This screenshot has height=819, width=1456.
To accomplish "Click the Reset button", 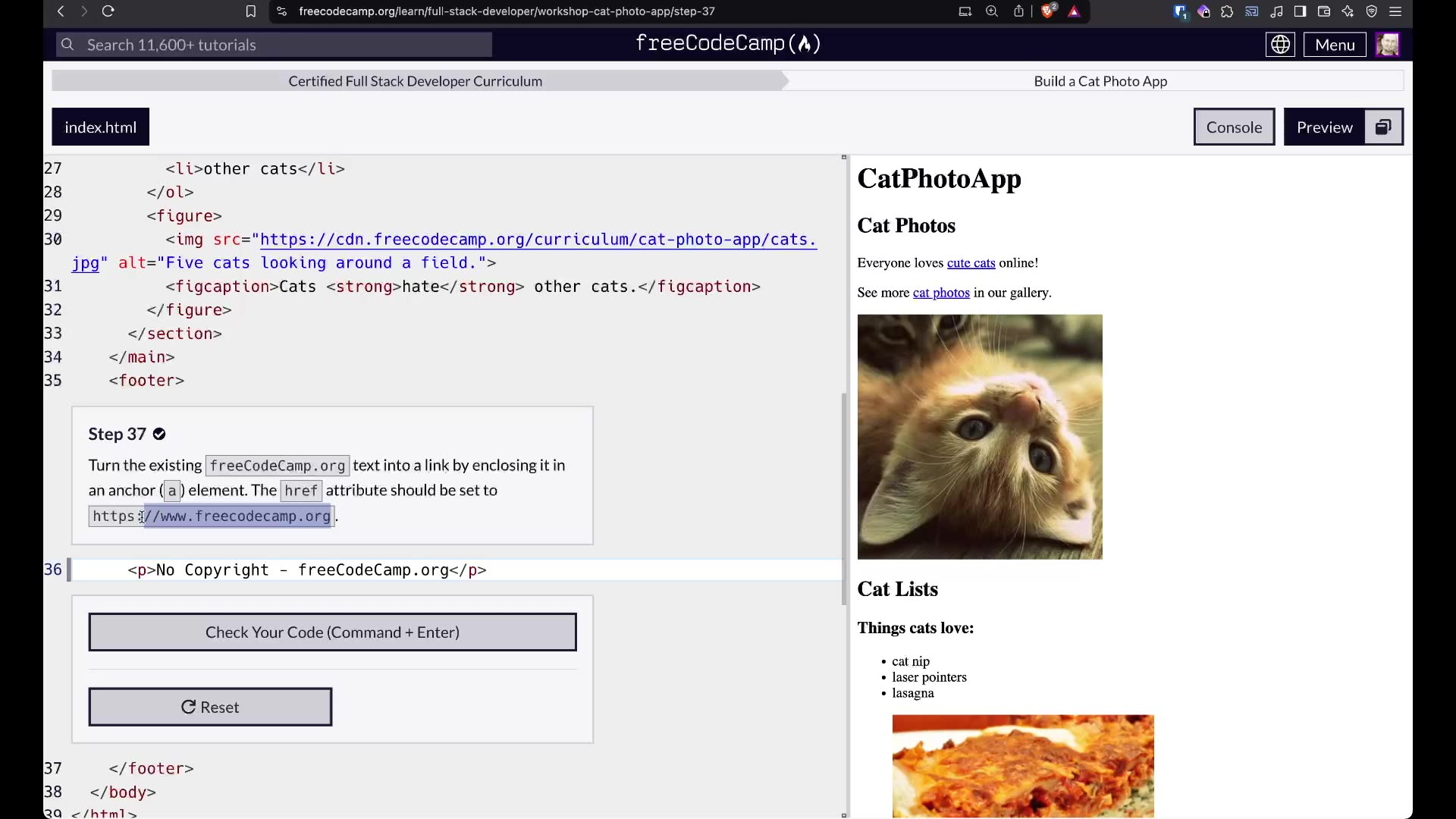I will pos(210,707).
